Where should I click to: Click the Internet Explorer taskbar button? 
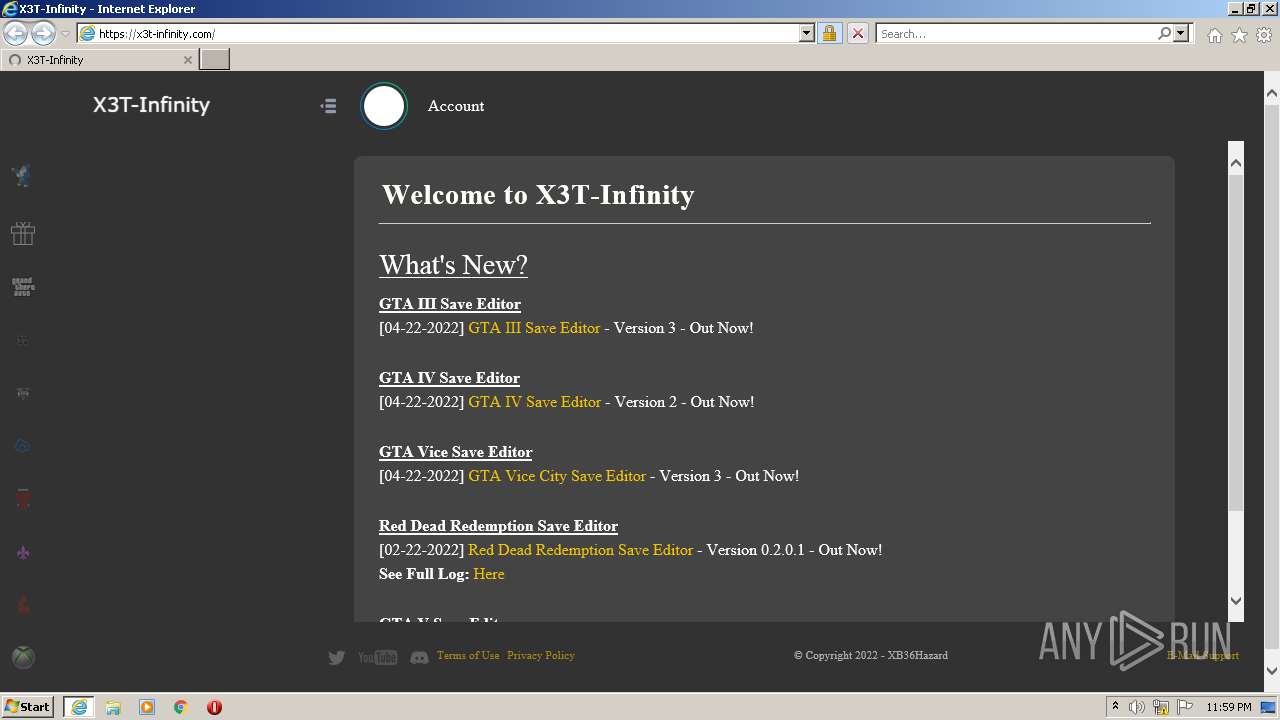click(78, 707)
